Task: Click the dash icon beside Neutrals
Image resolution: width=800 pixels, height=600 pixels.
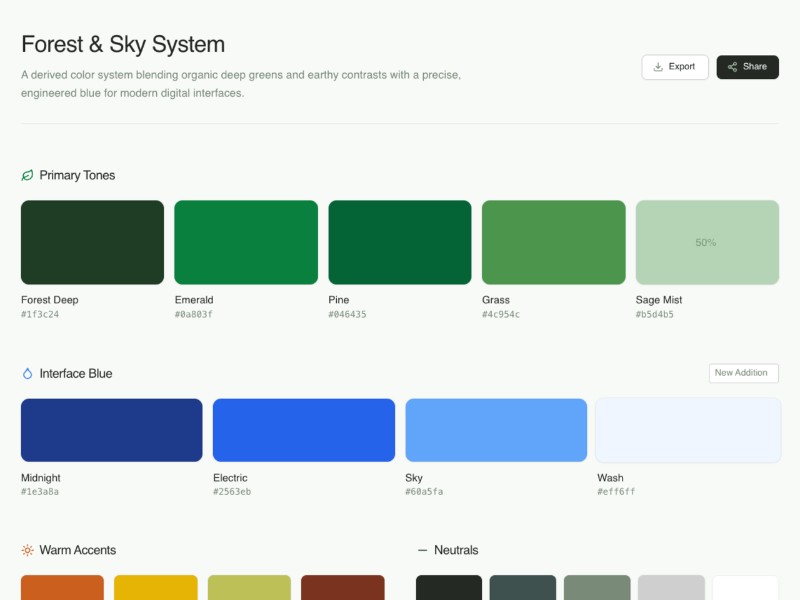Action: tap(422, 549)
